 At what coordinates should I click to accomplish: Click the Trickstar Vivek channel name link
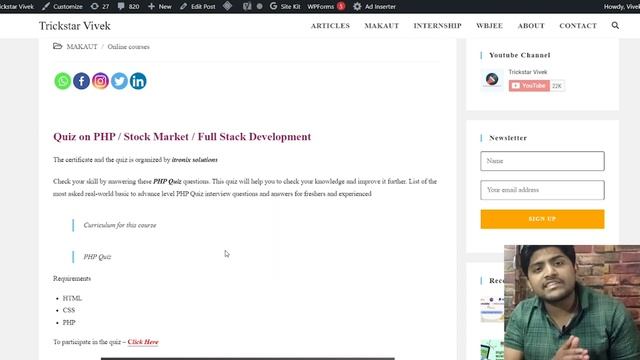coord(528,72)
